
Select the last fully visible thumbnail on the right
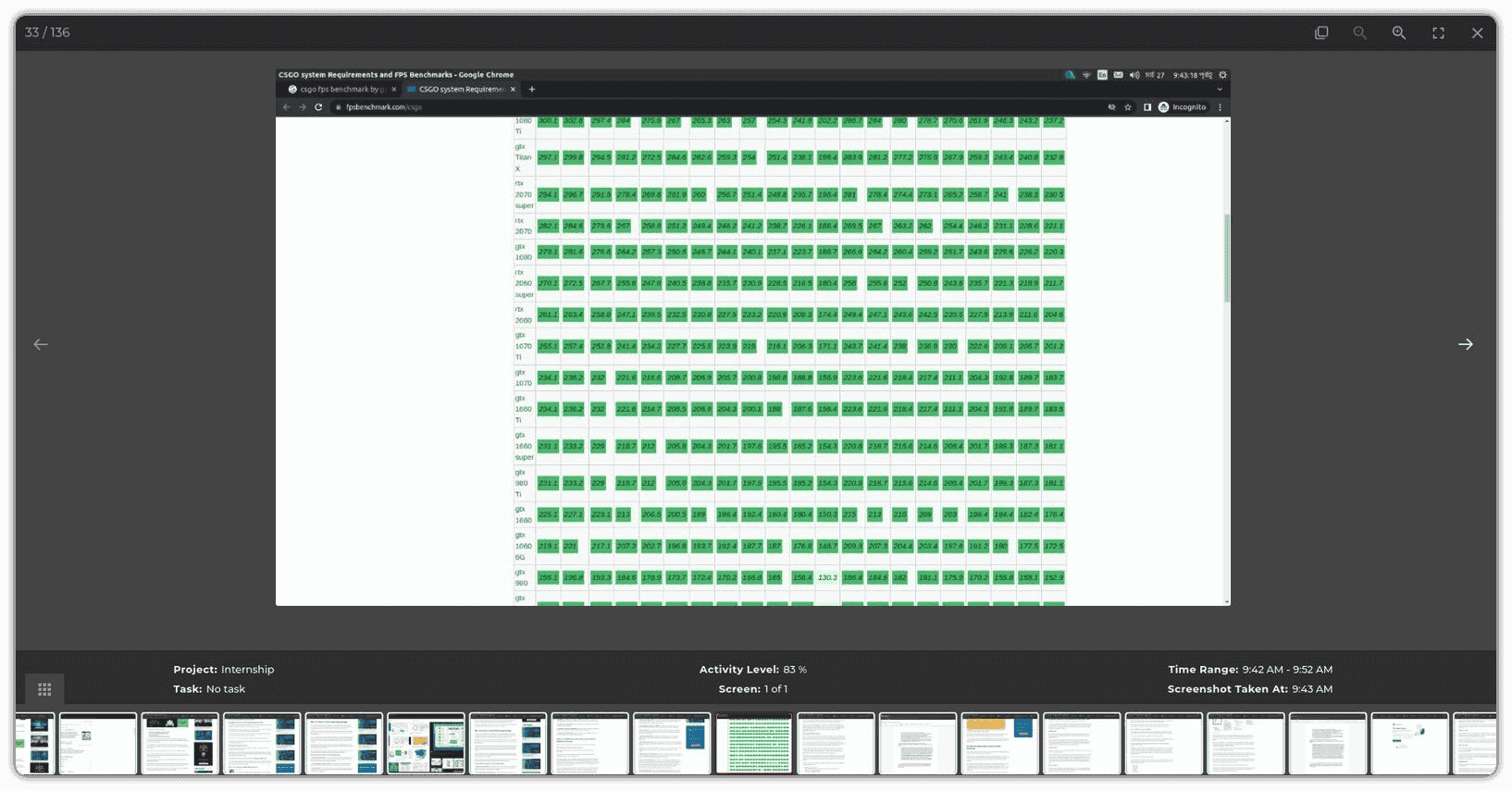coord(1409,743)
